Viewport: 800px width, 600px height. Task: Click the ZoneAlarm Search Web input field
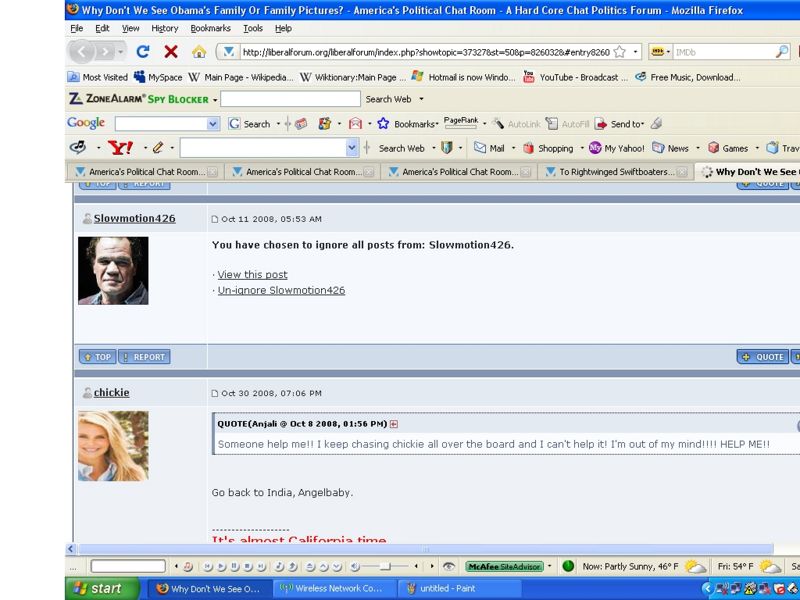(290, 99)
